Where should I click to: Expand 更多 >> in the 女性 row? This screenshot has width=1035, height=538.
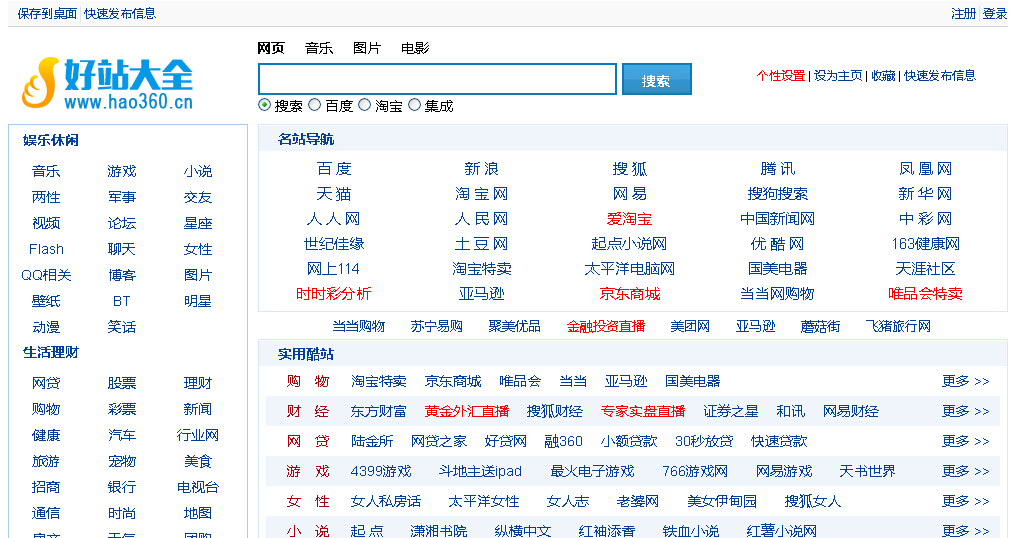(966, 501)
